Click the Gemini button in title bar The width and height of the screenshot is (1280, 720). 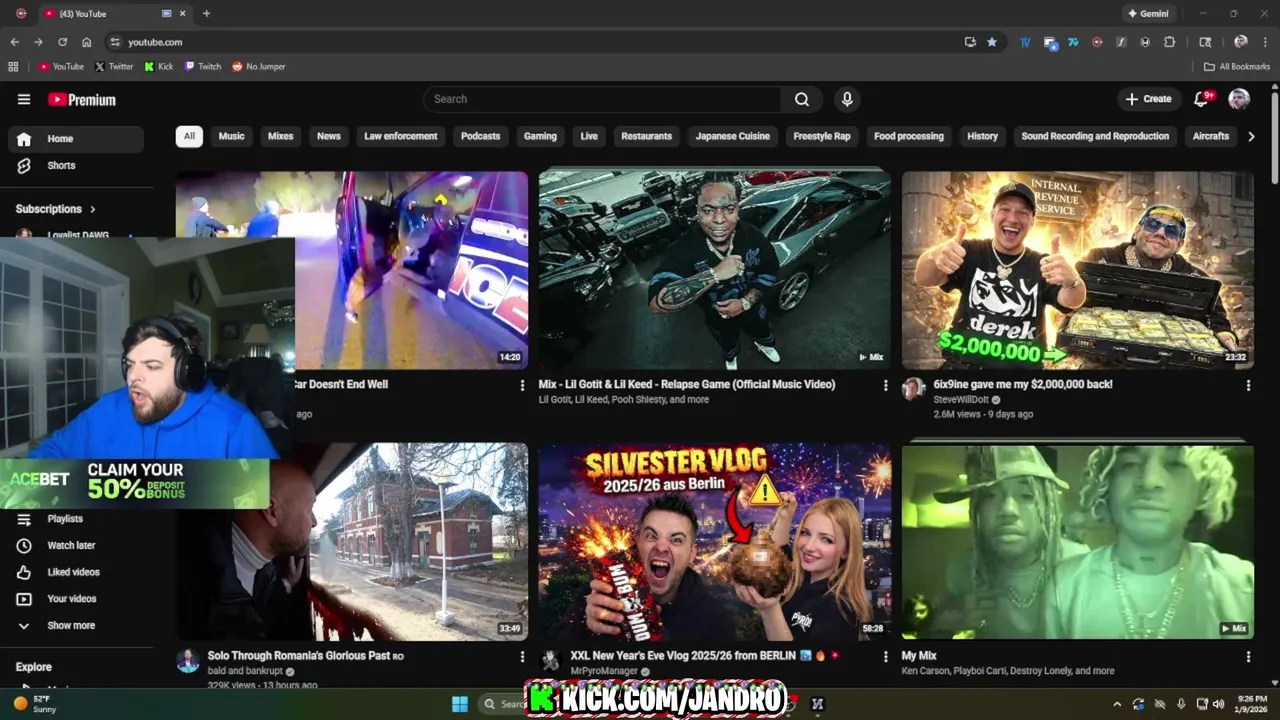1148,13
